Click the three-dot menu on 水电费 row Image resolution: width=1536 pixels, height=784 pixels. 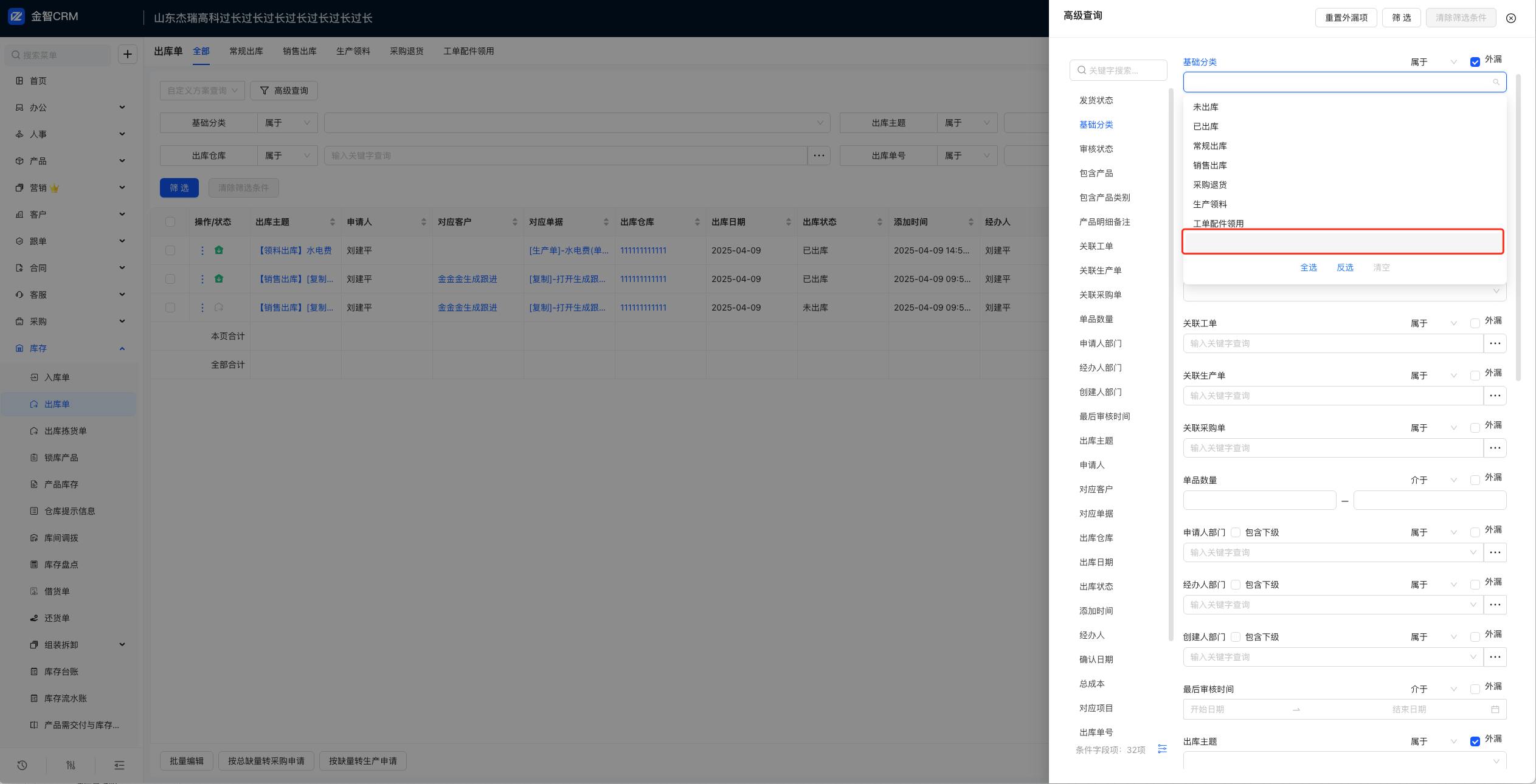(202, 250)
